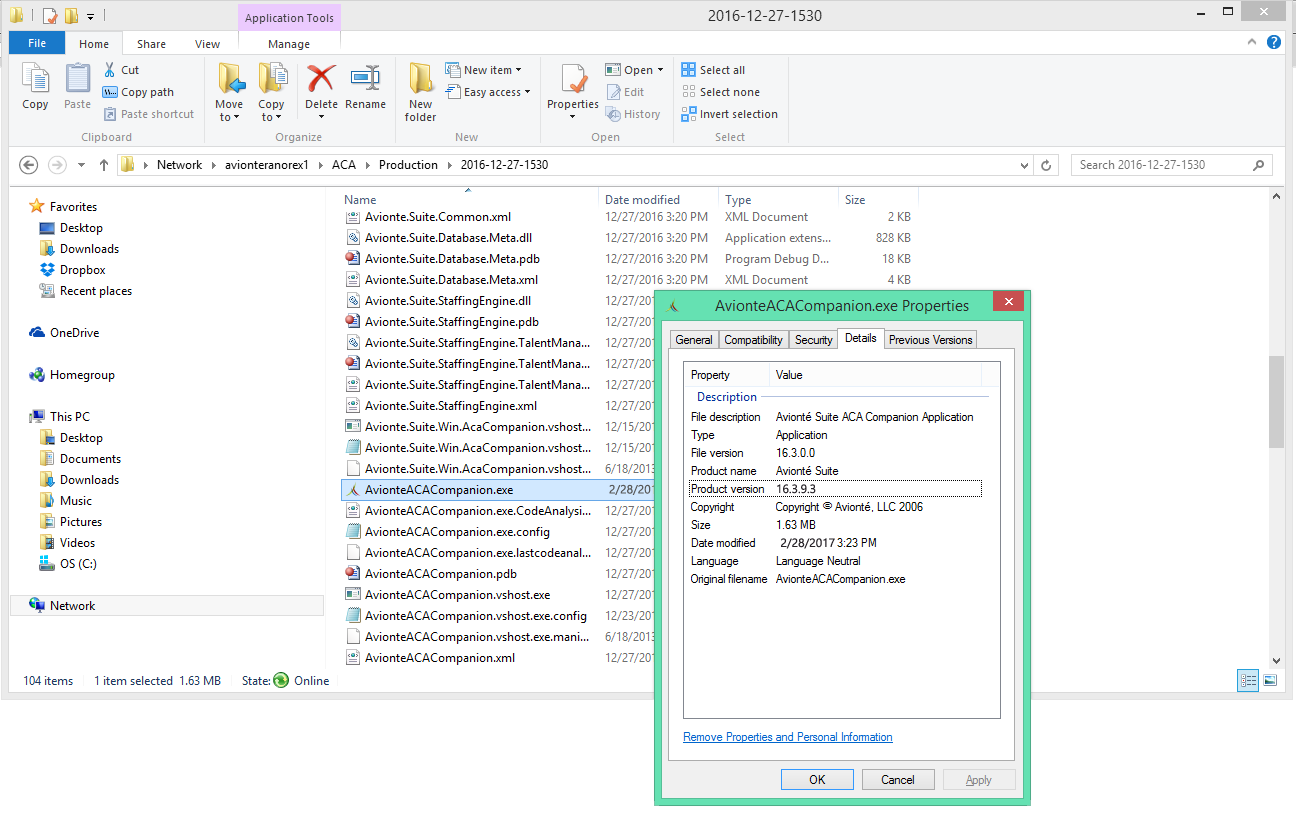The image size is (1296, 816).
Task: Open Dropbox in the Favorites list
Action: tap(72, 270)
